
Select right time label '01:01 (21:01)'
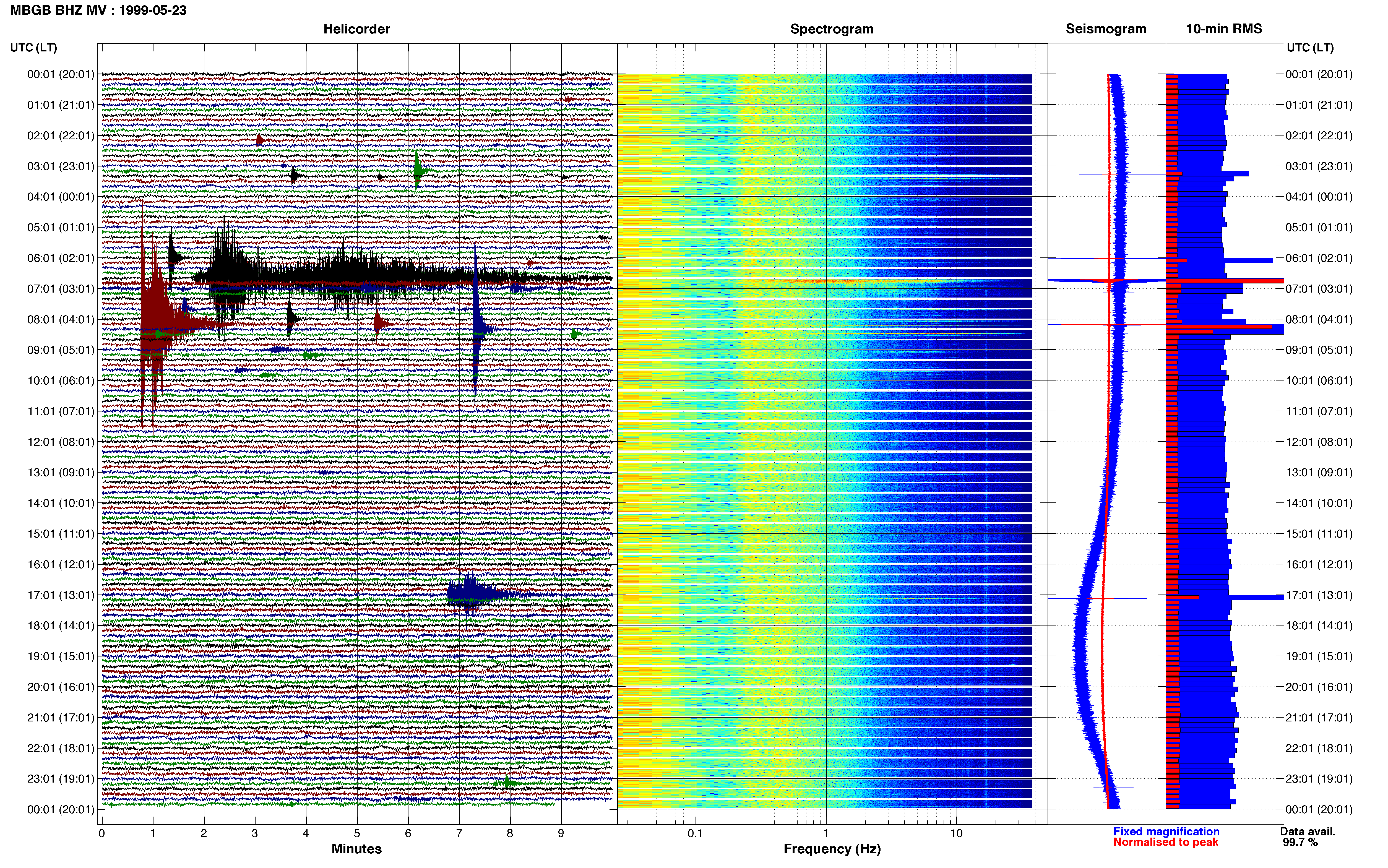click(1319, 105)
